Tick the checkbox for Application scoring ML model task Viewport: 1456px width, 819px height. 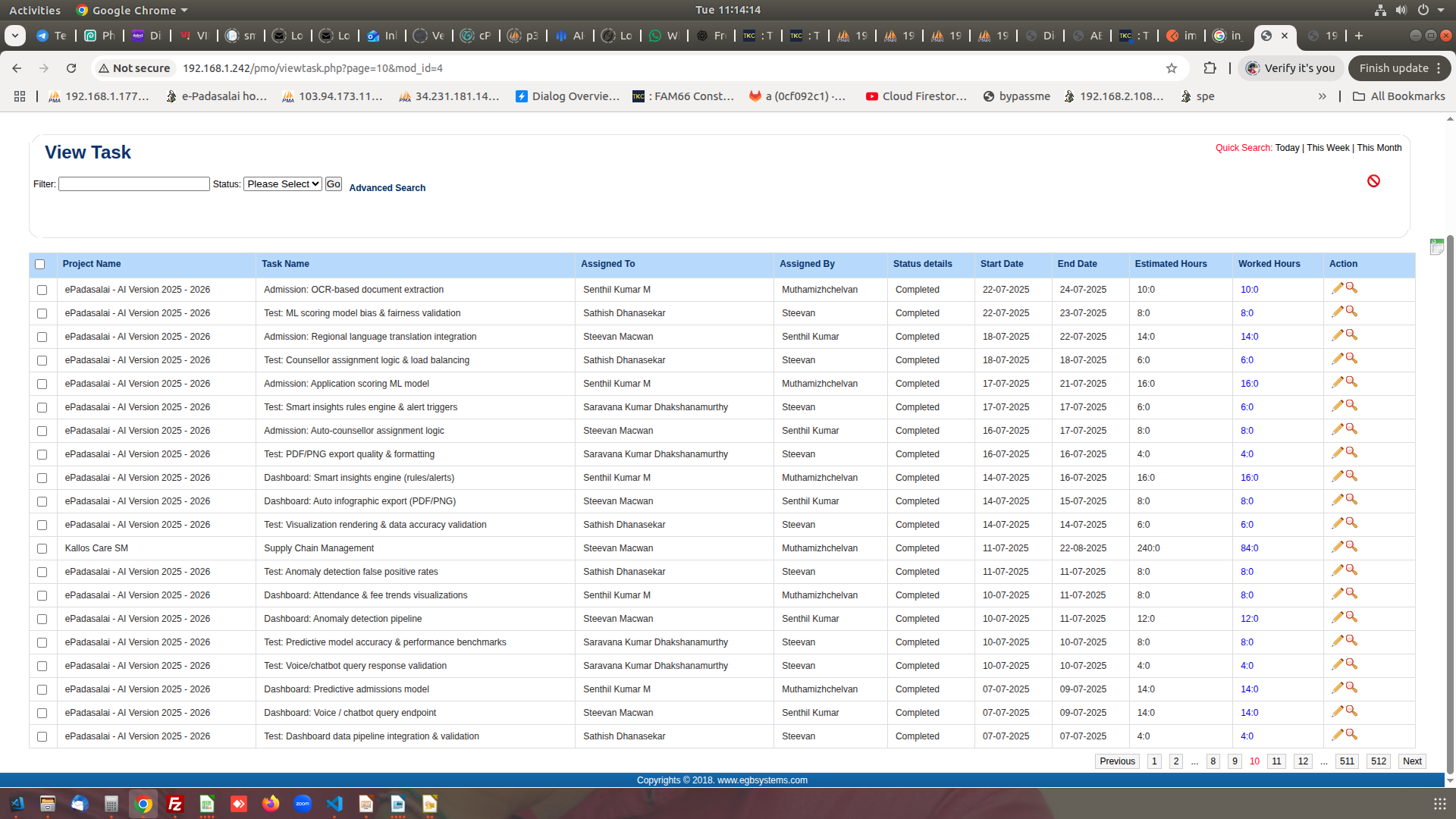[42, 384]
